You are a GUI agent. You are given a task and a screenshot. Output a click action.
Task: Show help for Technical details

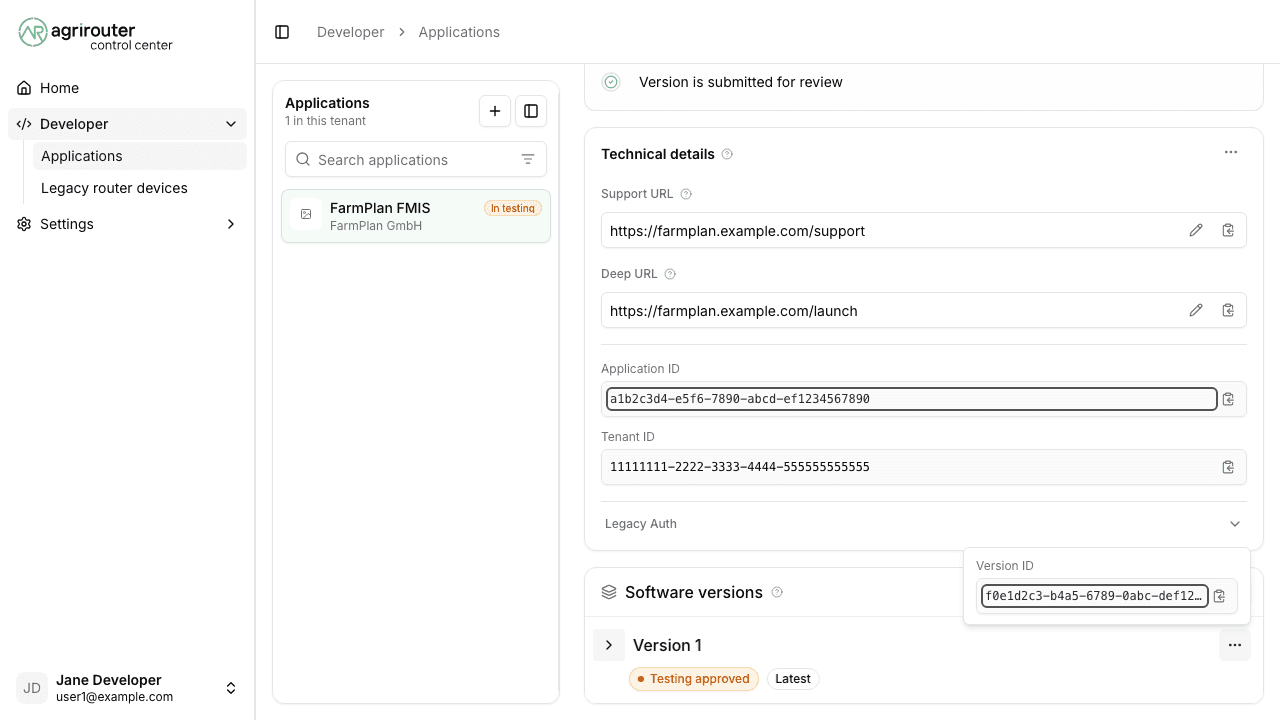point(727,154)
